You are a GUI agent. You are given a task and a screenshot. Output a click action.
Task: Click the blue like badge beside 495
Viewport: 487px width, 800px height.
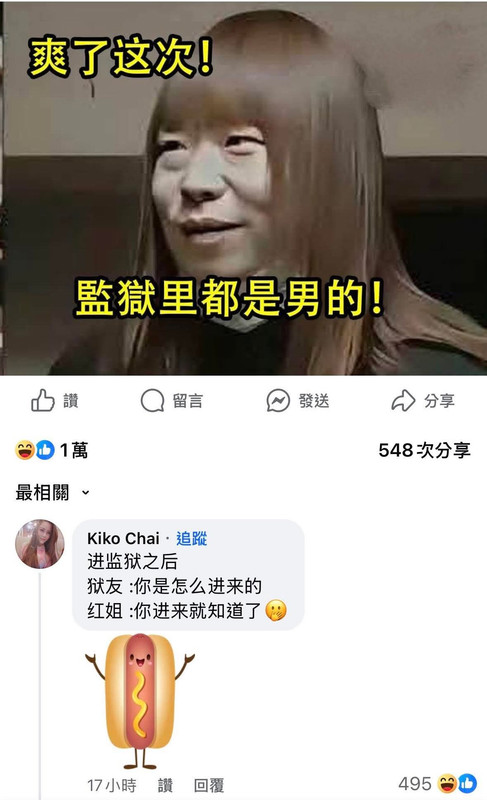467,783
